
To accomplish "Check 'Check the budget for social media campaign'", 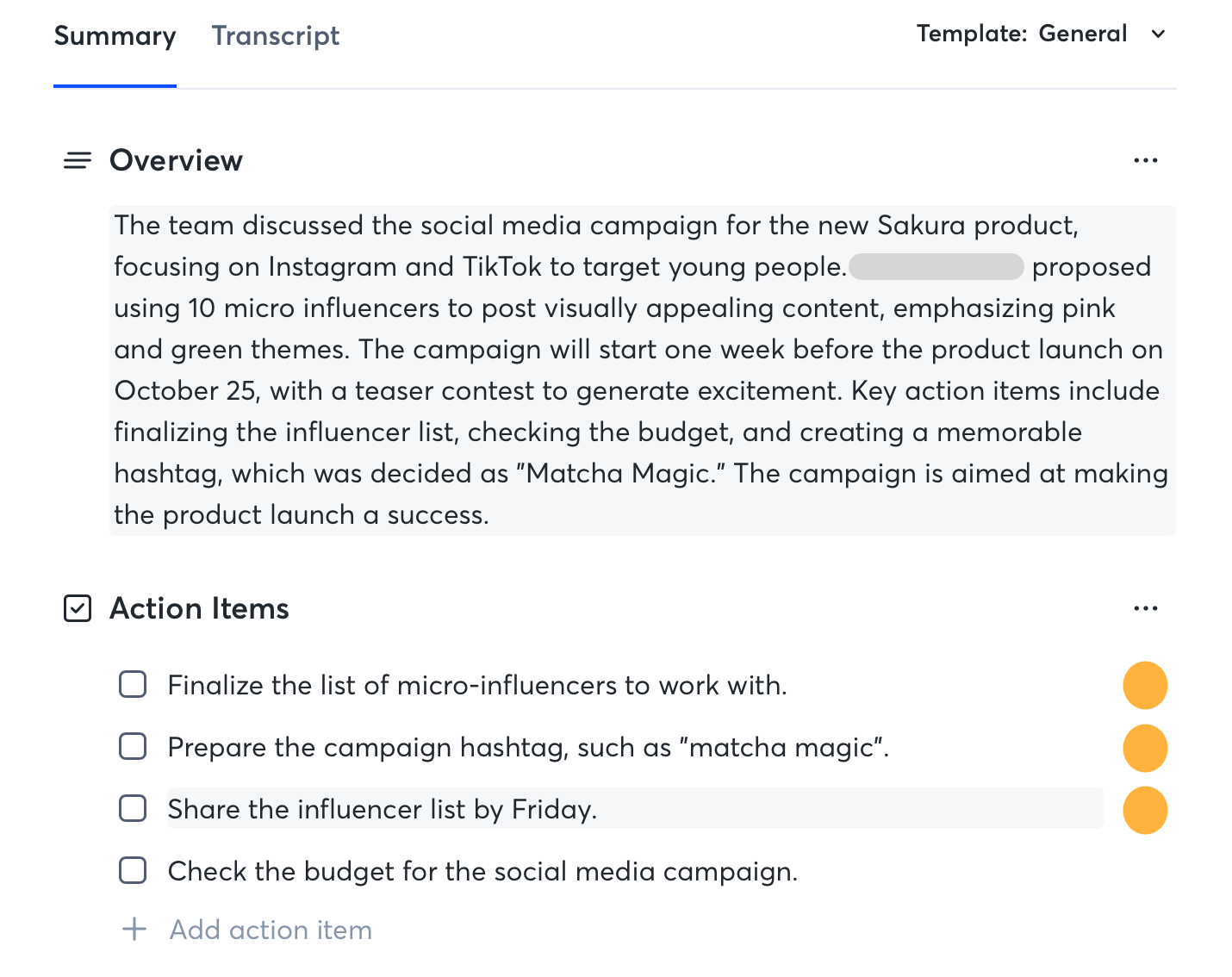I will pos(133,871).
